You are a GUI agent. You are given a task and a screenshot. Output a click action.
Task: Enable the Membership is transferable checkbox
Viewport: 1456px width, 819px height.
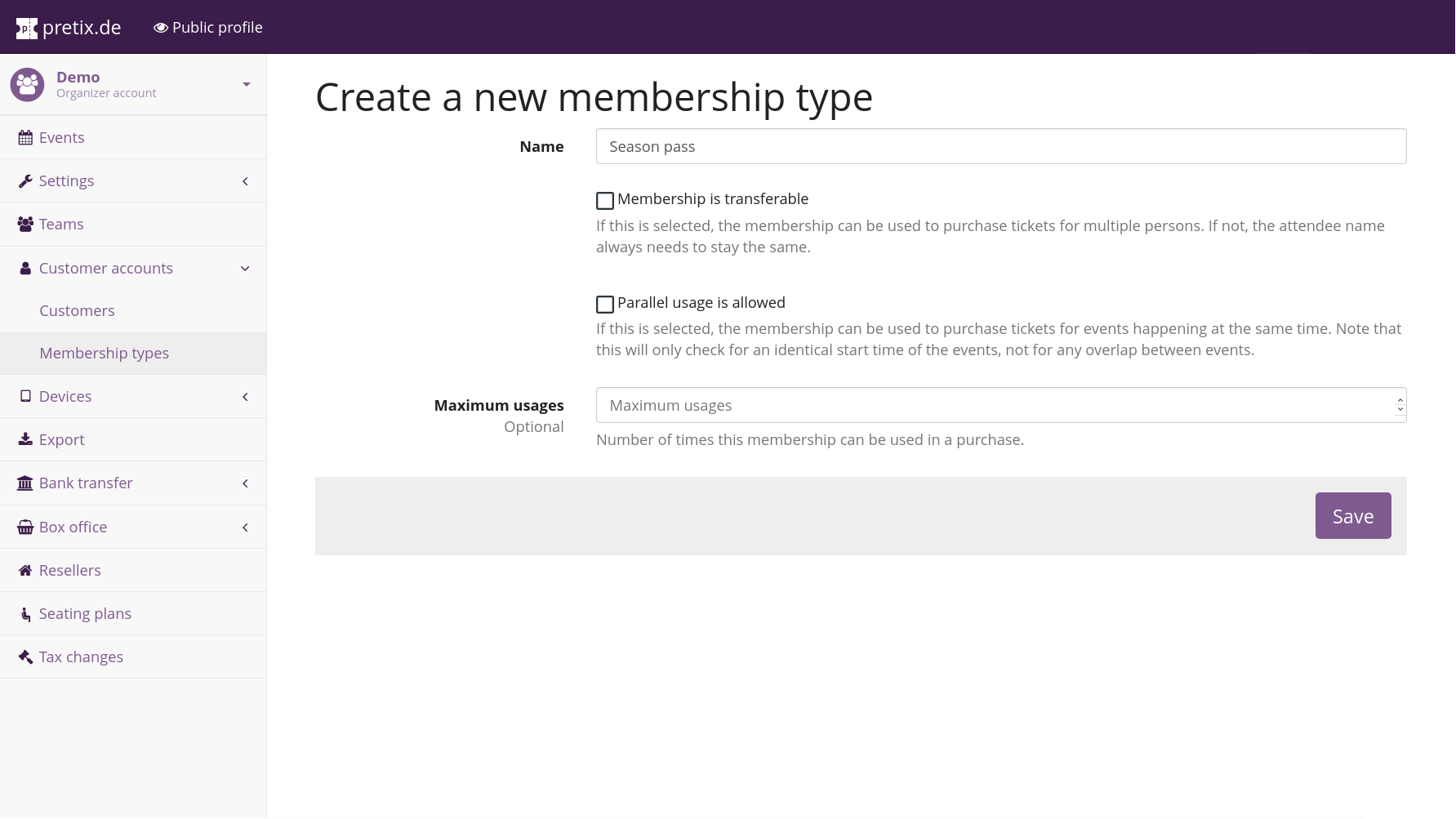click(x=605, y=201)
